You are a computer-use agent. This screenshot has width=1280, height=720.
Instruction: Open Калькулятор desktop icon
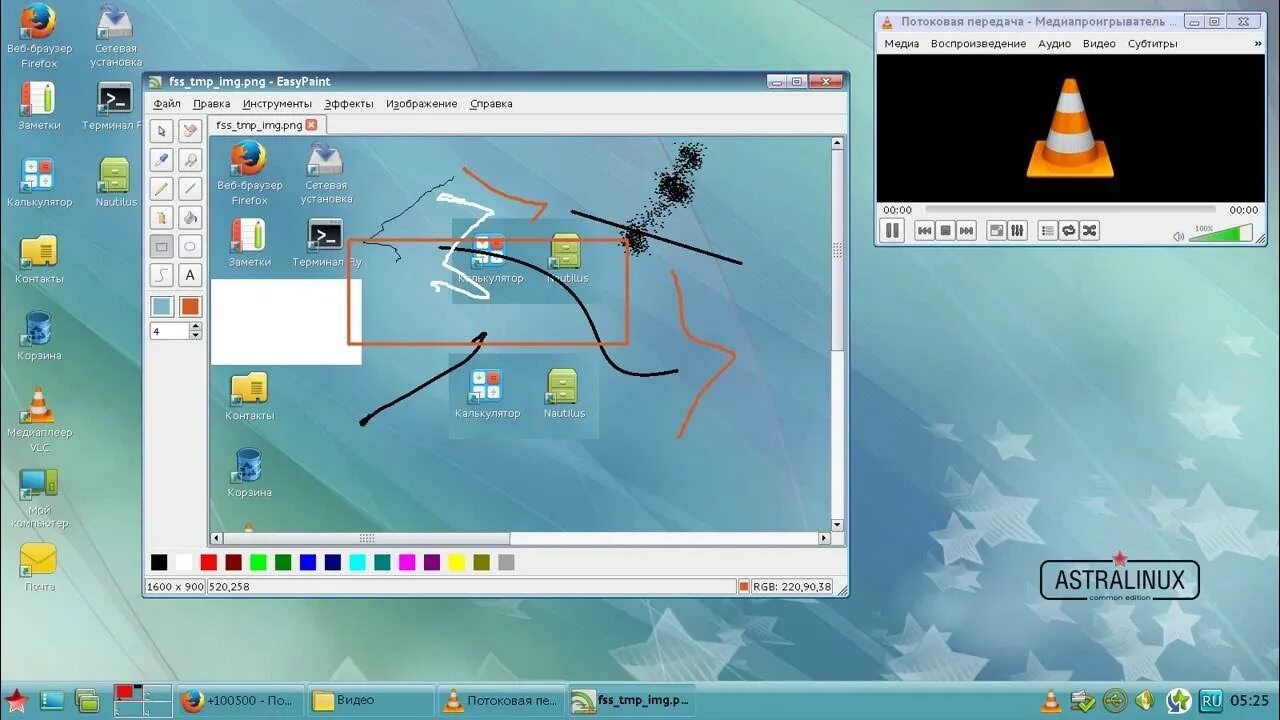tap(39, 182)
